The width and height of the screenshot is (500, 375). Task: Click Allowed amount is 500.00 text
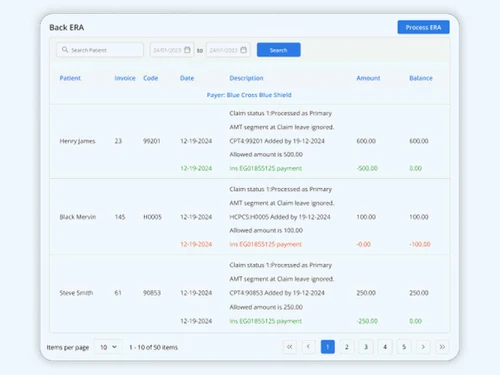tap(266, 154)
